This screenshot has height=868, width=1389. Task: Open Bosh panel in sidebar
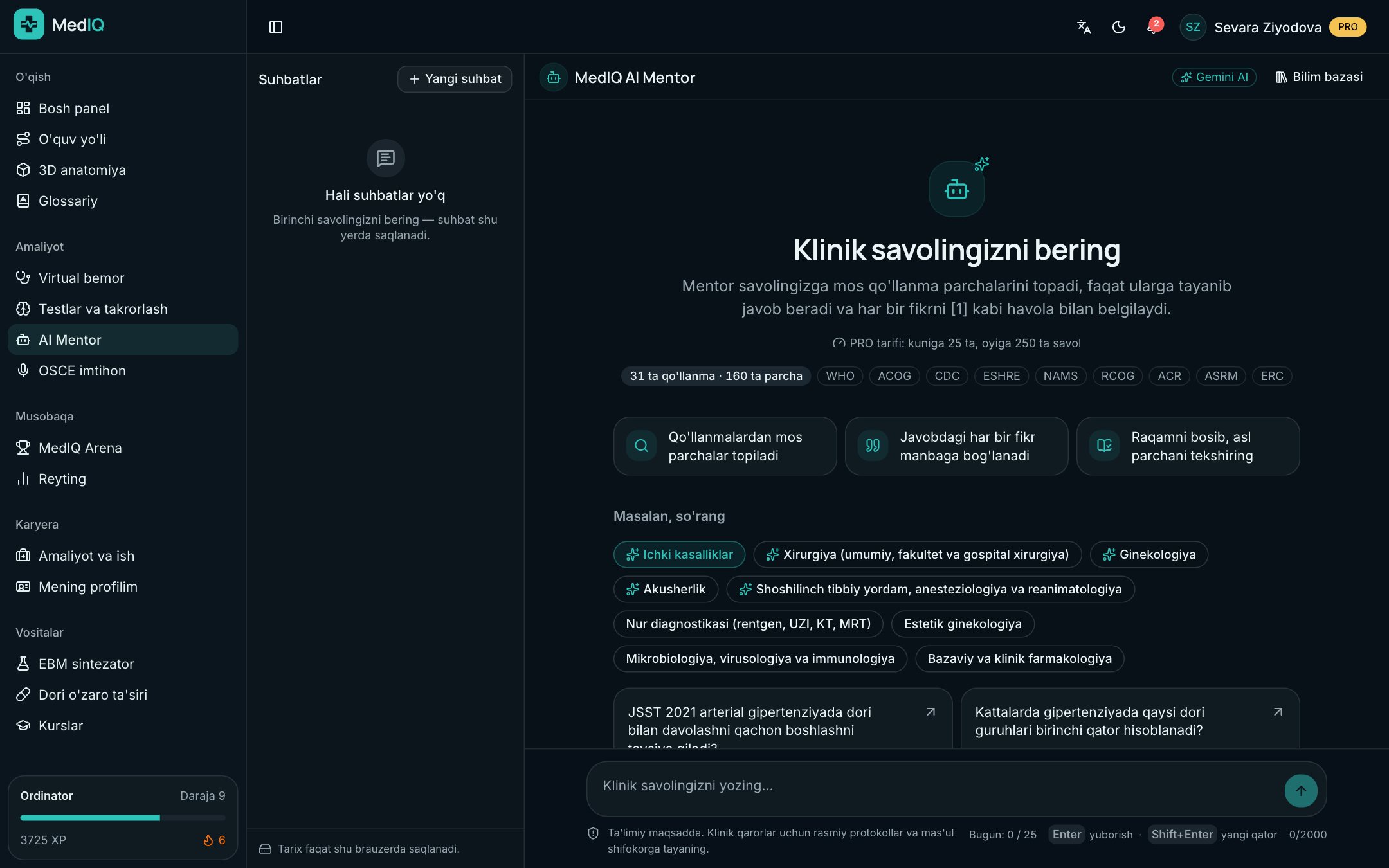coord(123,108)
